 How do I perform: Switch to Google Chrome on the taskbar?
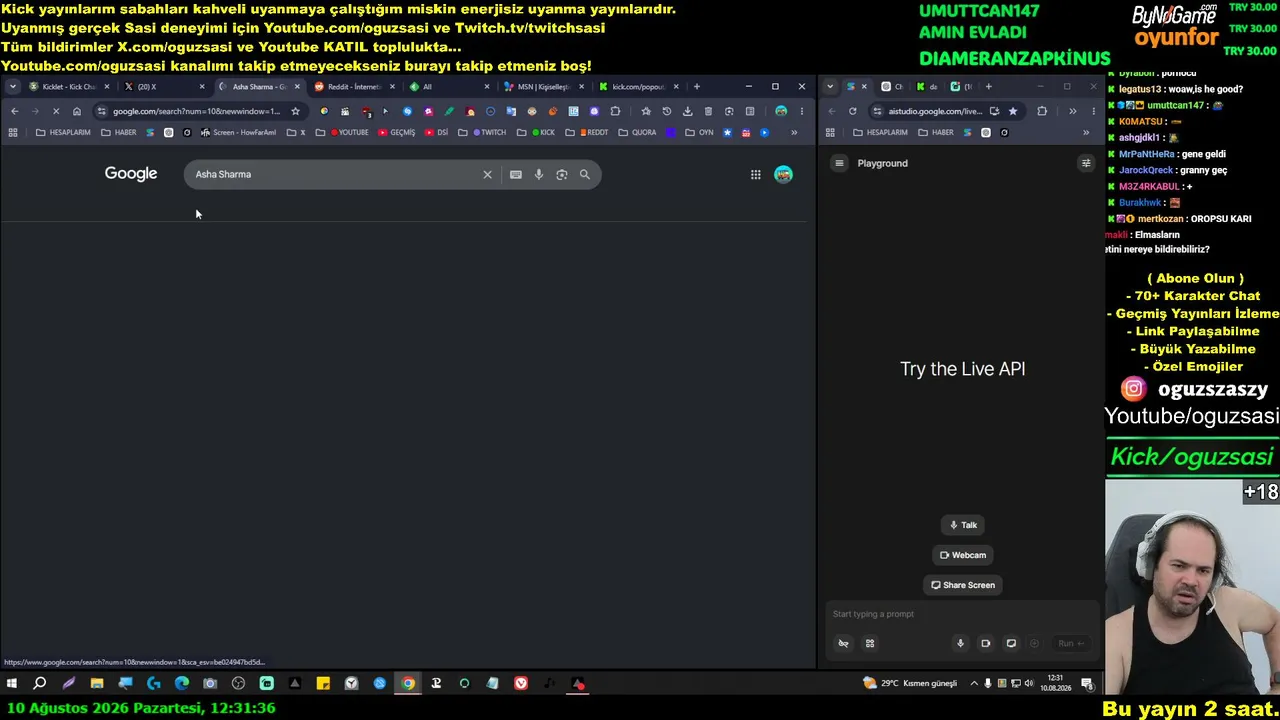[x=408, y=684]
